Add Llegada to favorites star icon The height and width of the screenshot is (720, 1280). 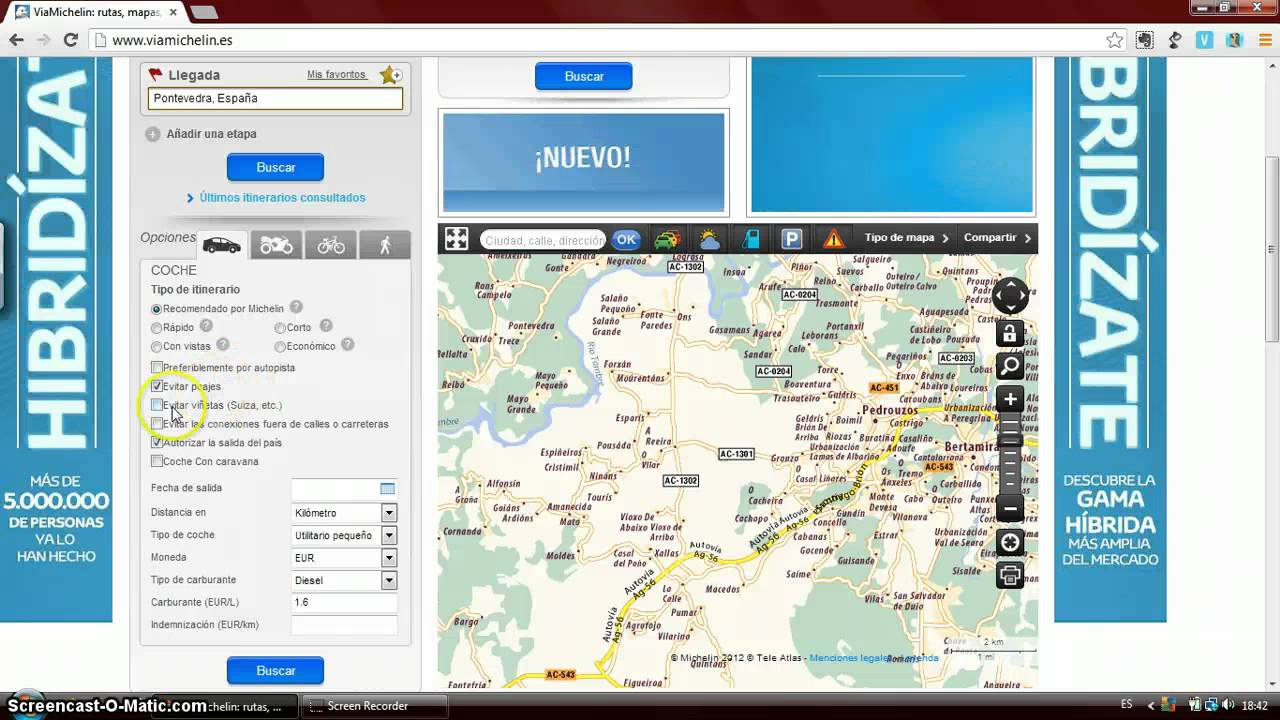pos(390,75)
